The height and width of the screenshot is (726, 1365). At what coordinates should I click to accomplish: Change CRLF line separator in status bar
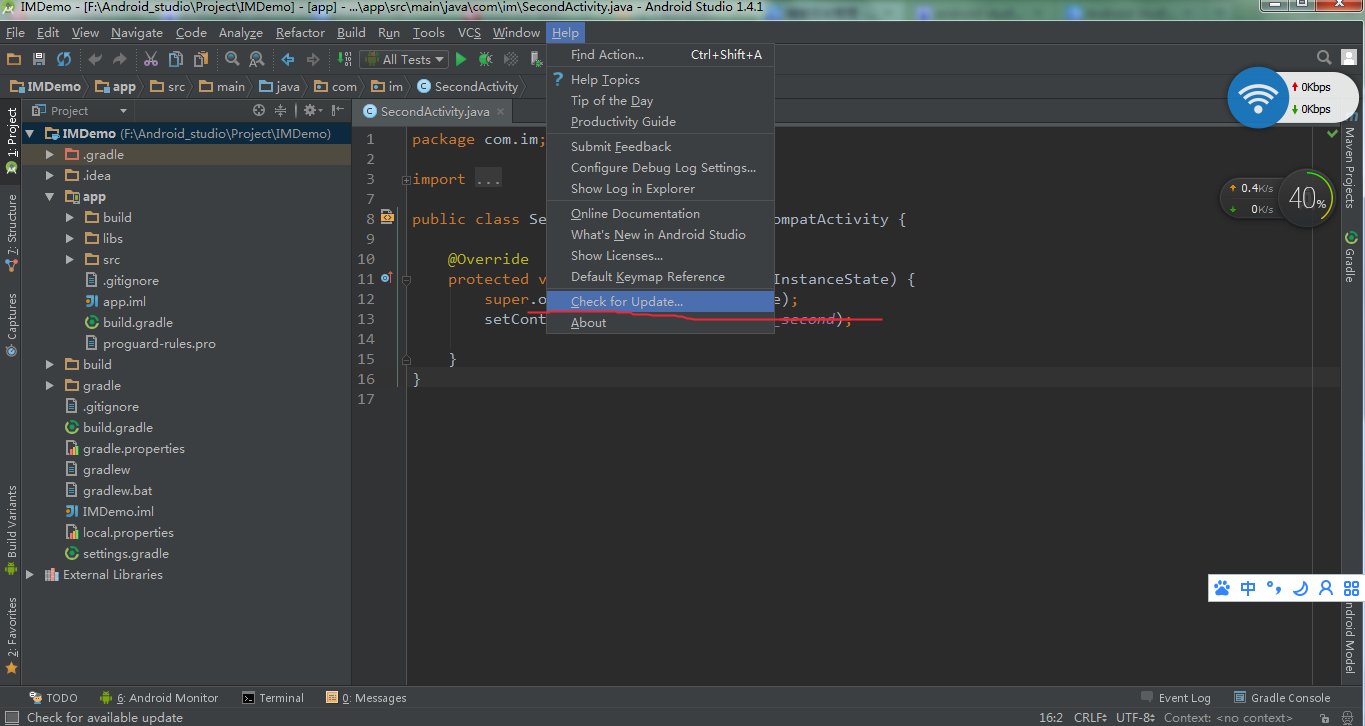[1088, 717]
